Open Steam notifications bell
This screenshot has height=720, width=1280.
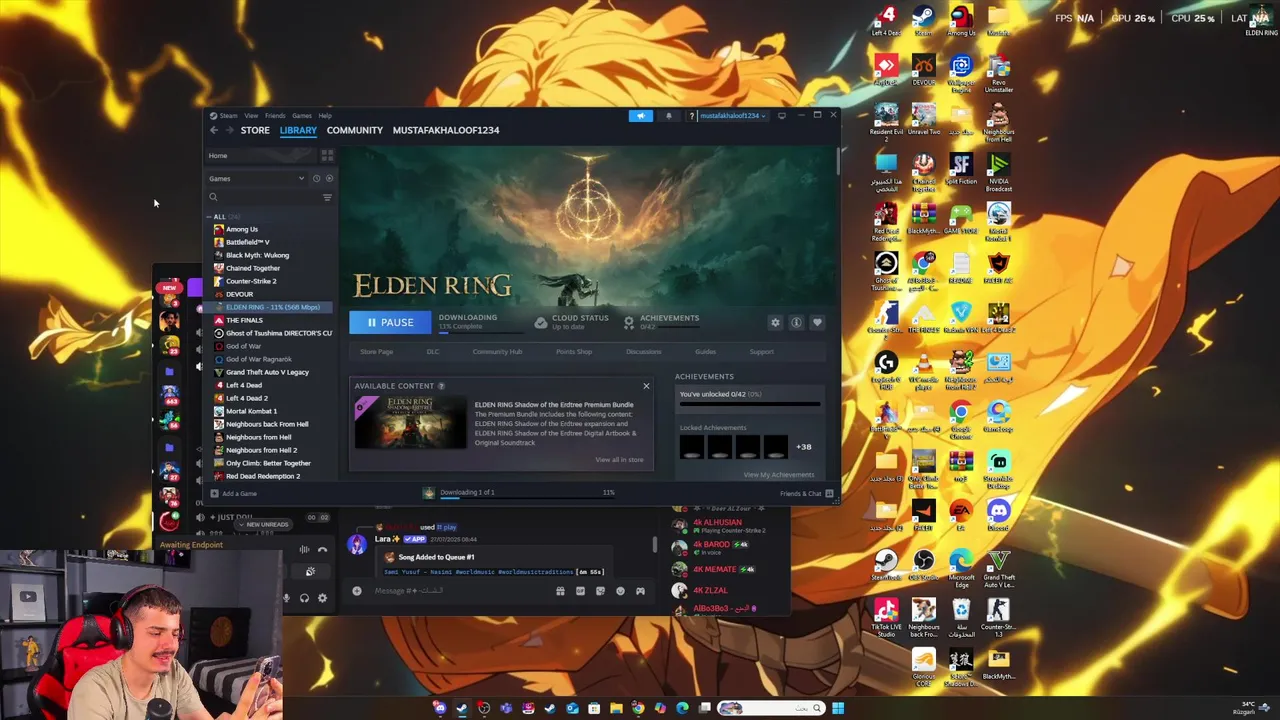point(669,116)
